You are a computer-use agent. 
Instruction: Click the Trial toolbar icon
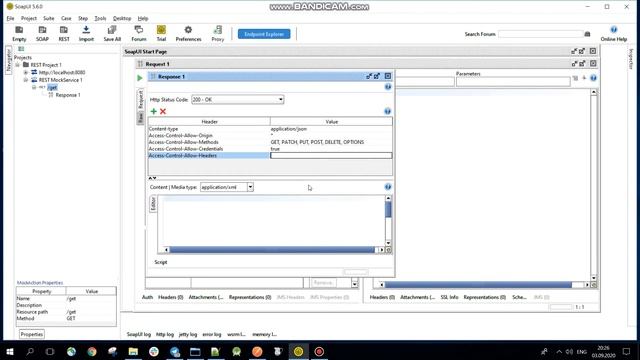click(161, 33)
